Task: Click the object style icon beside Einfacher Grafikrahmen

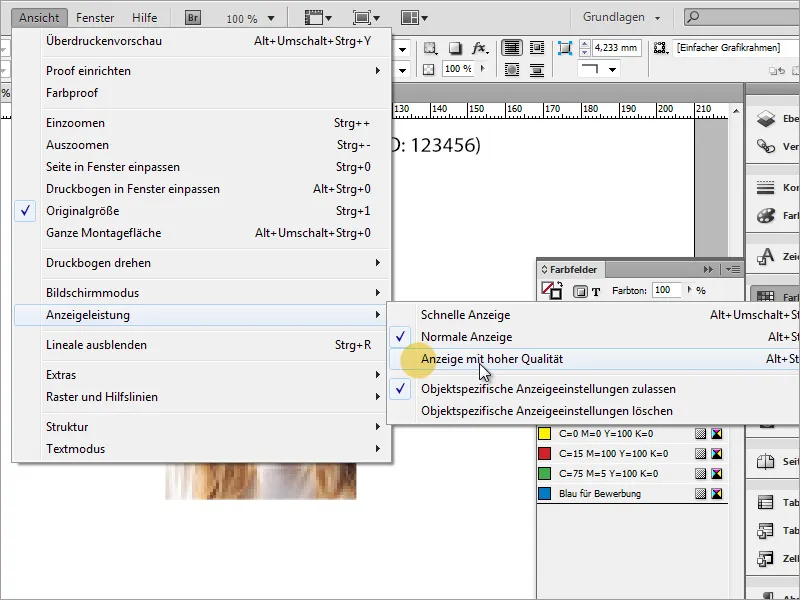Action: 660,48
